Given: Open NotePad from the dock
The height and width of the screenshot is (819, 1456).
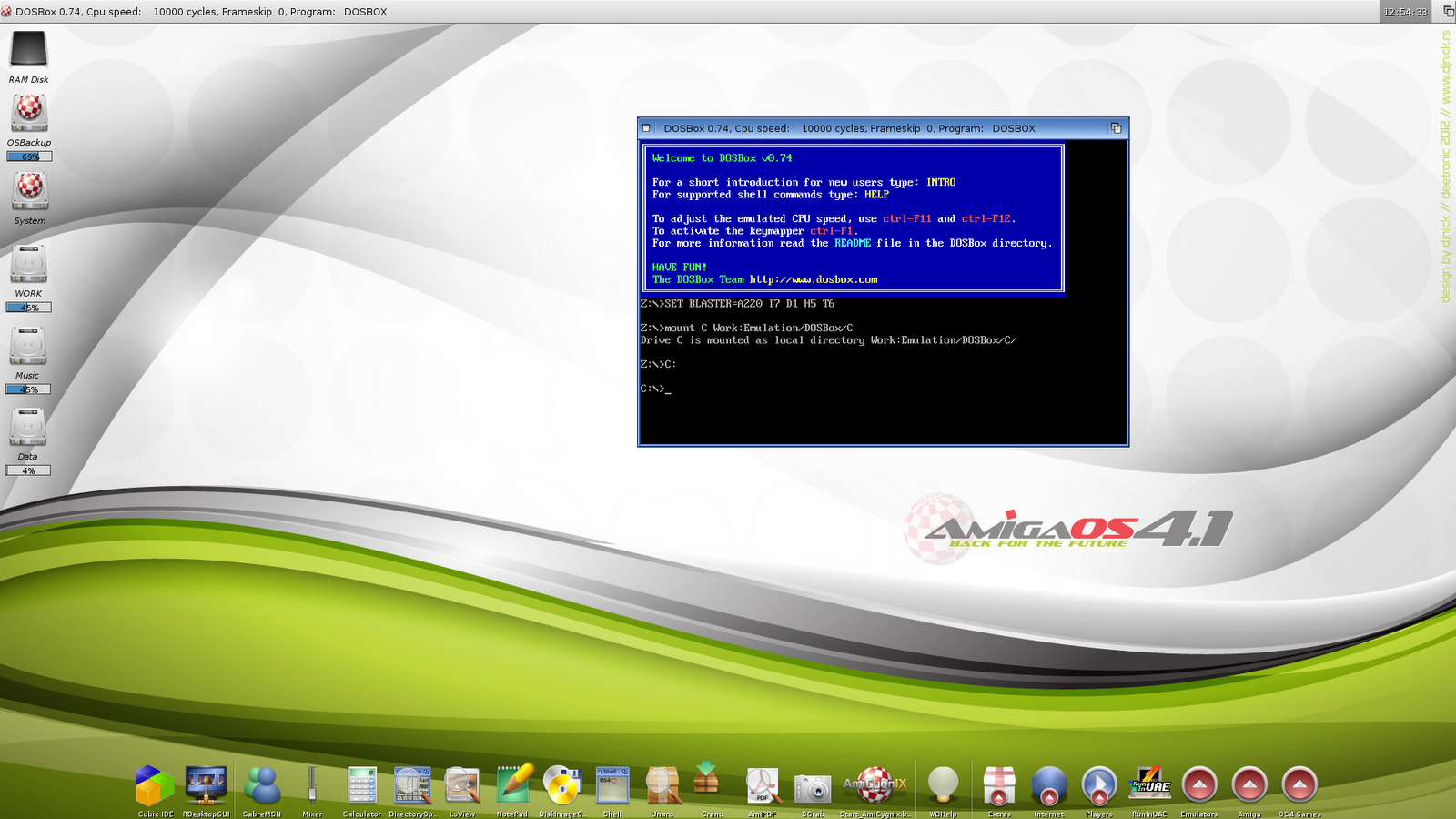Looking at the screenshot, I should [512, 784].
